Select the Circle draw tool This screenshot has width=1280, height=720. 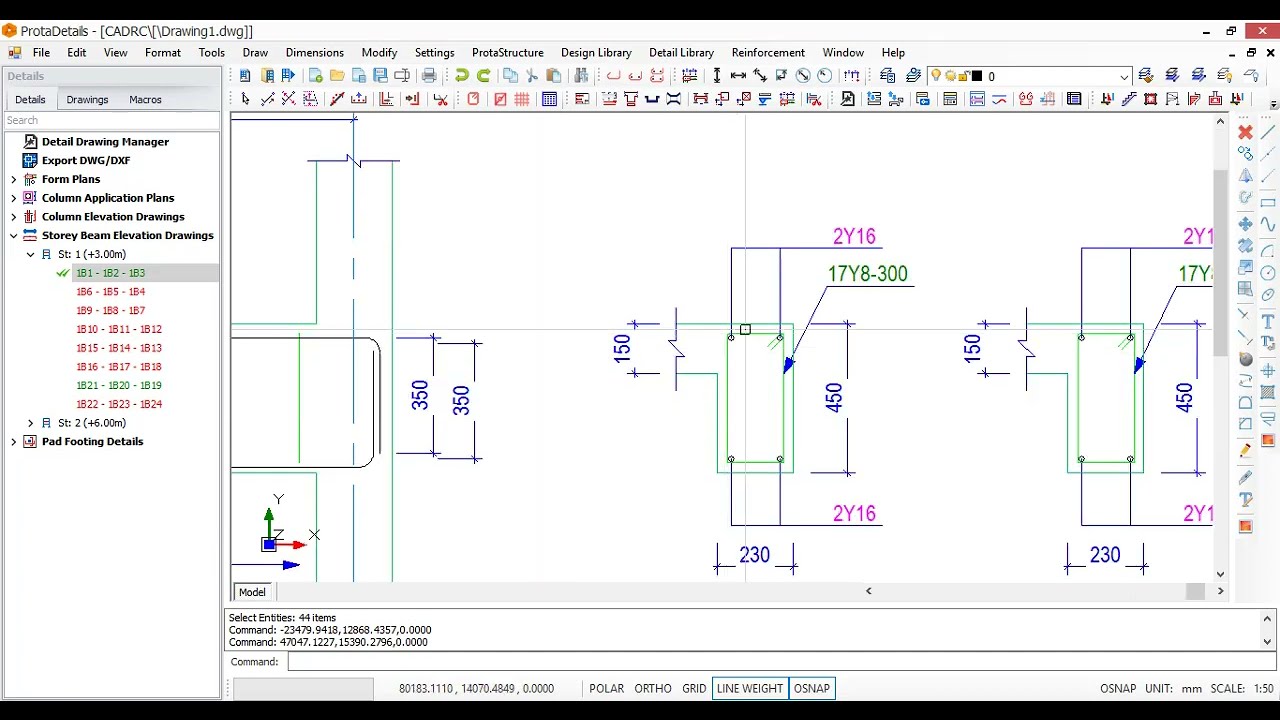(x=1268, y=273)
